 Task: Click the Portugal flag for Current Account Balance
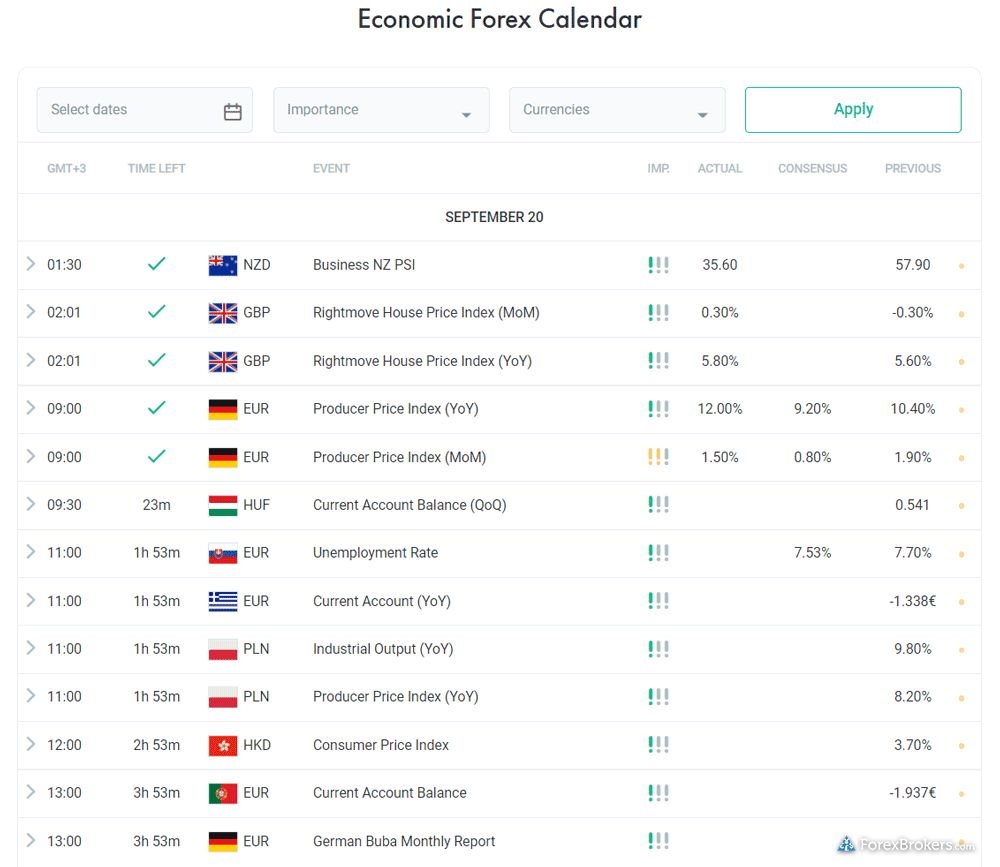[x=222, y=793]
